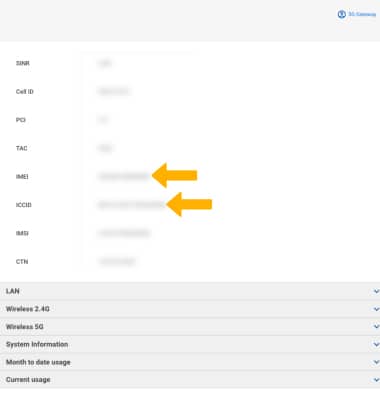
Task: Click the blurred ICCID value
Action: coord(131,205)
